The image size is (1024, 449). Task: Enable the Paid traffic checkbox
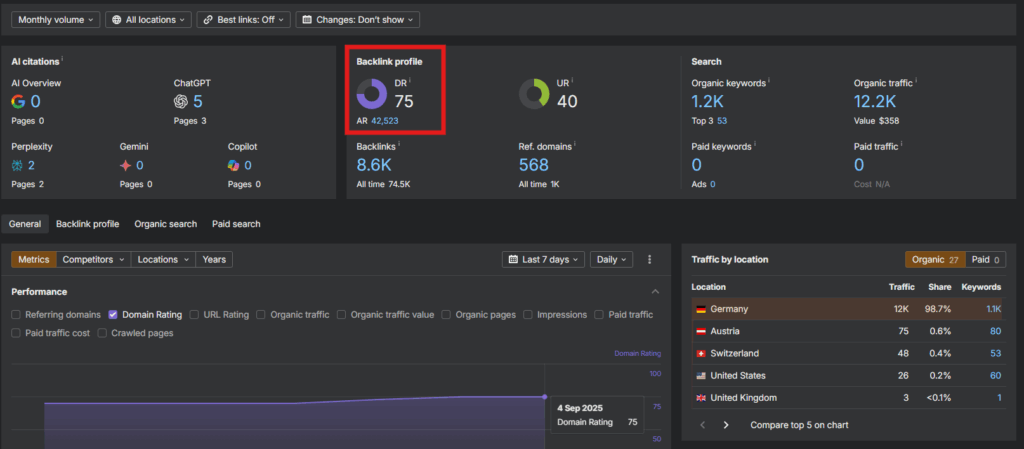tap(599, 315)
